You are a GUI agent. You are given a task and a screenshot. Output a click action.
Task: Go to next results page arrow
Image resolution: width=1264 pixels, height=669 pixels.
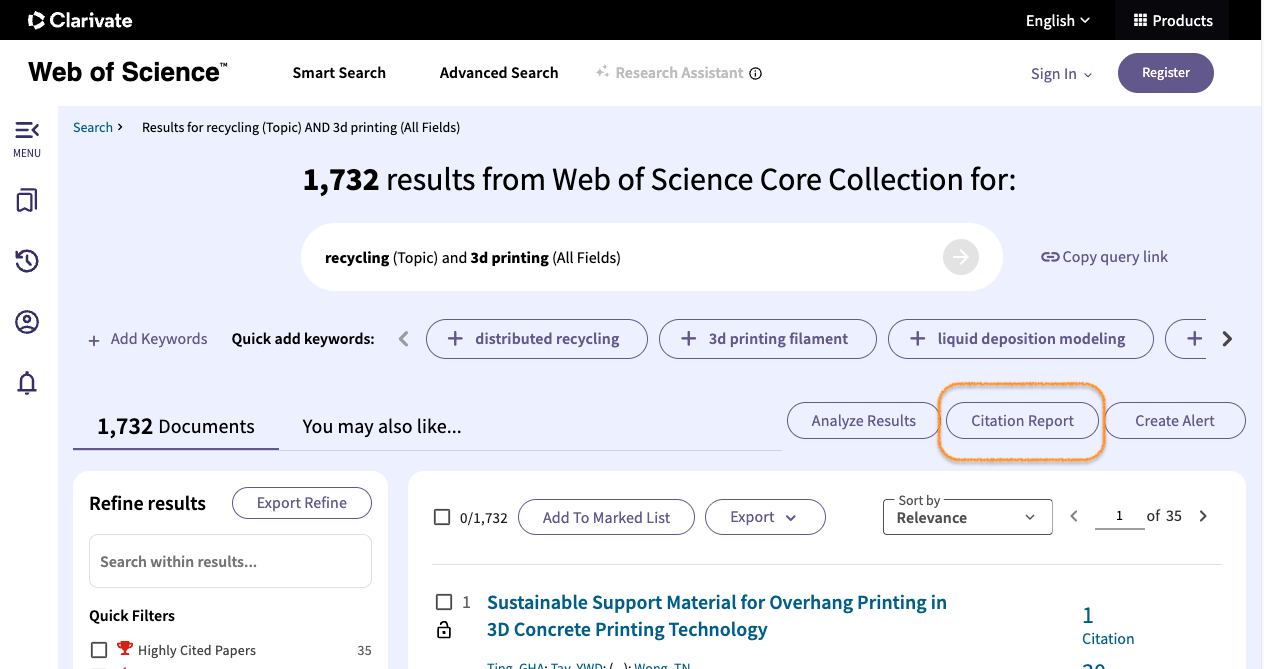[1203, 516]
